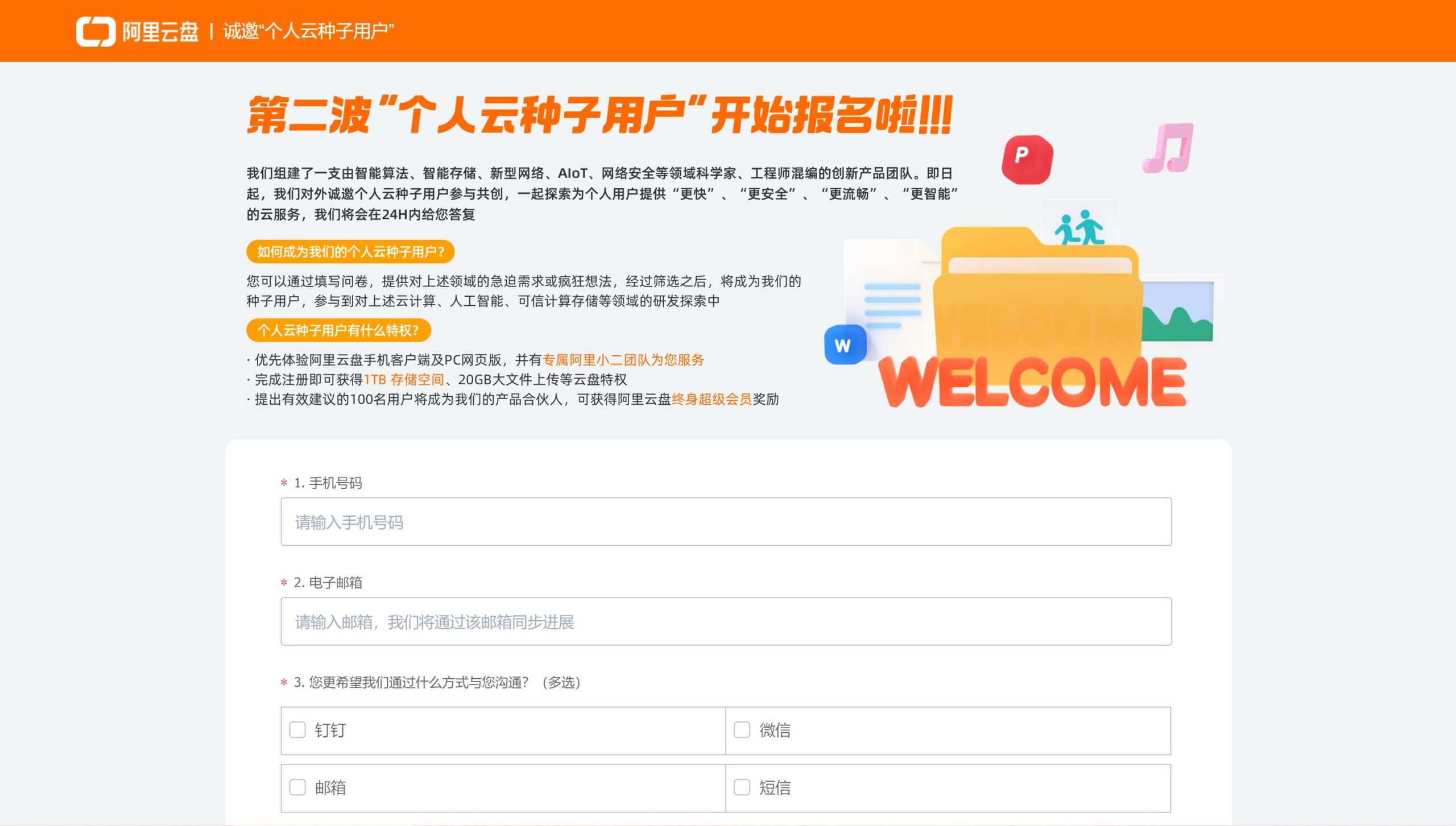This screenshot has width=1456, height=826.
Task: Check the 微信 checkbox
Action: pyautogui.click(x=742, y=730)
